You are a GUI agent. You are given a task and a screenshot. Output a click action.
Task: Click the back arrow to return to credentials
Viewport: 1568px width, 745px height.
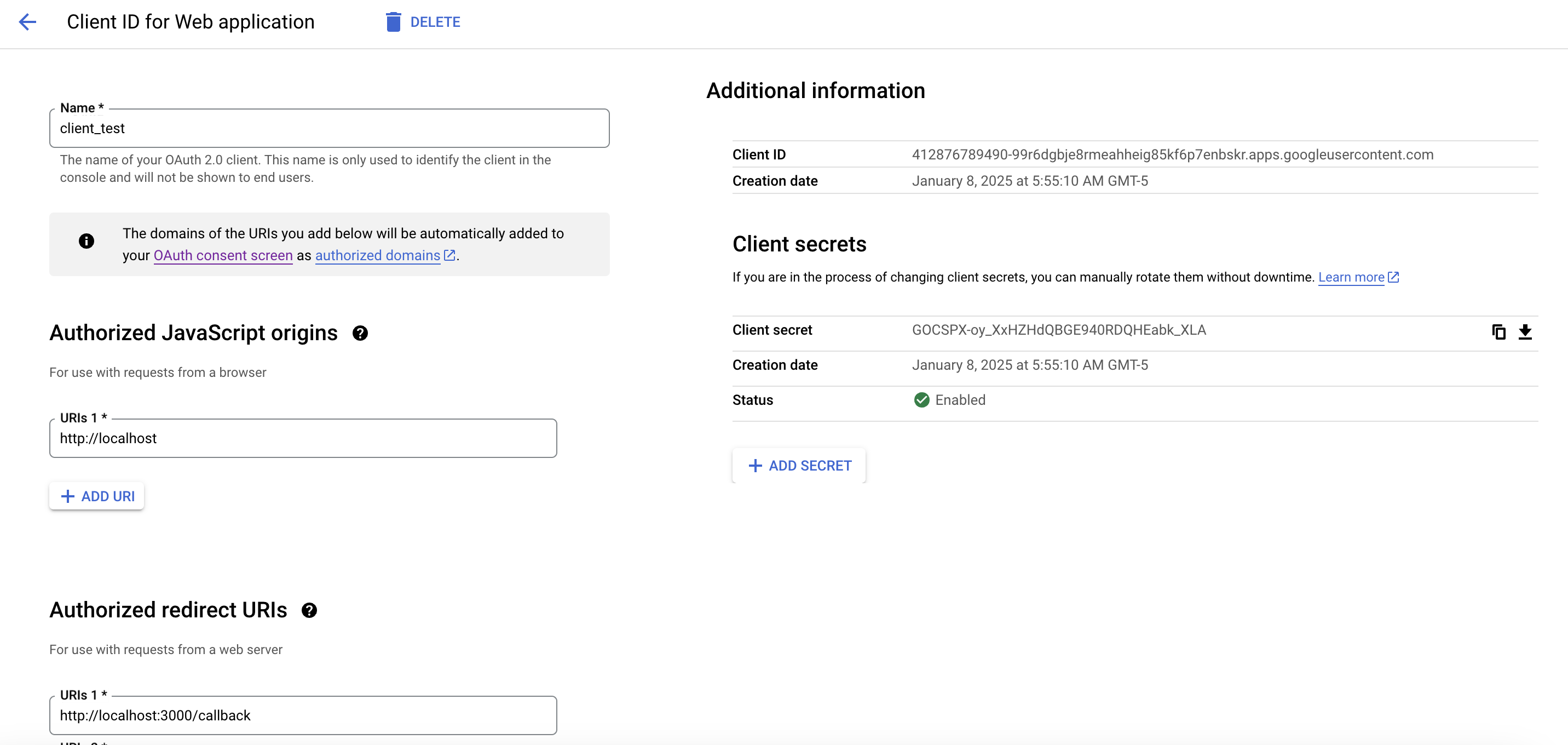pyautogui.click(x=27, y=22)
